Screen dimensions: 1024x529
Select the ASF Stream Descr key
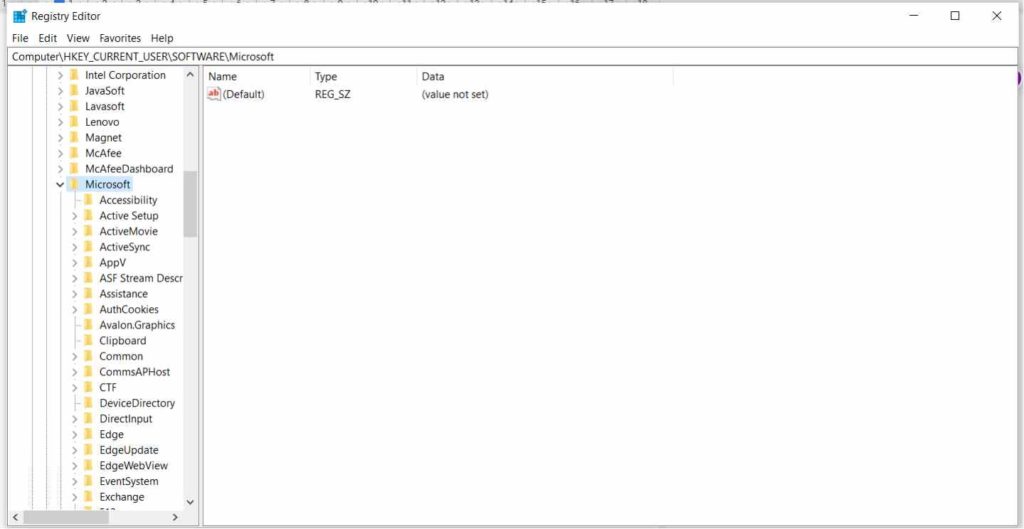pos(140,278)
